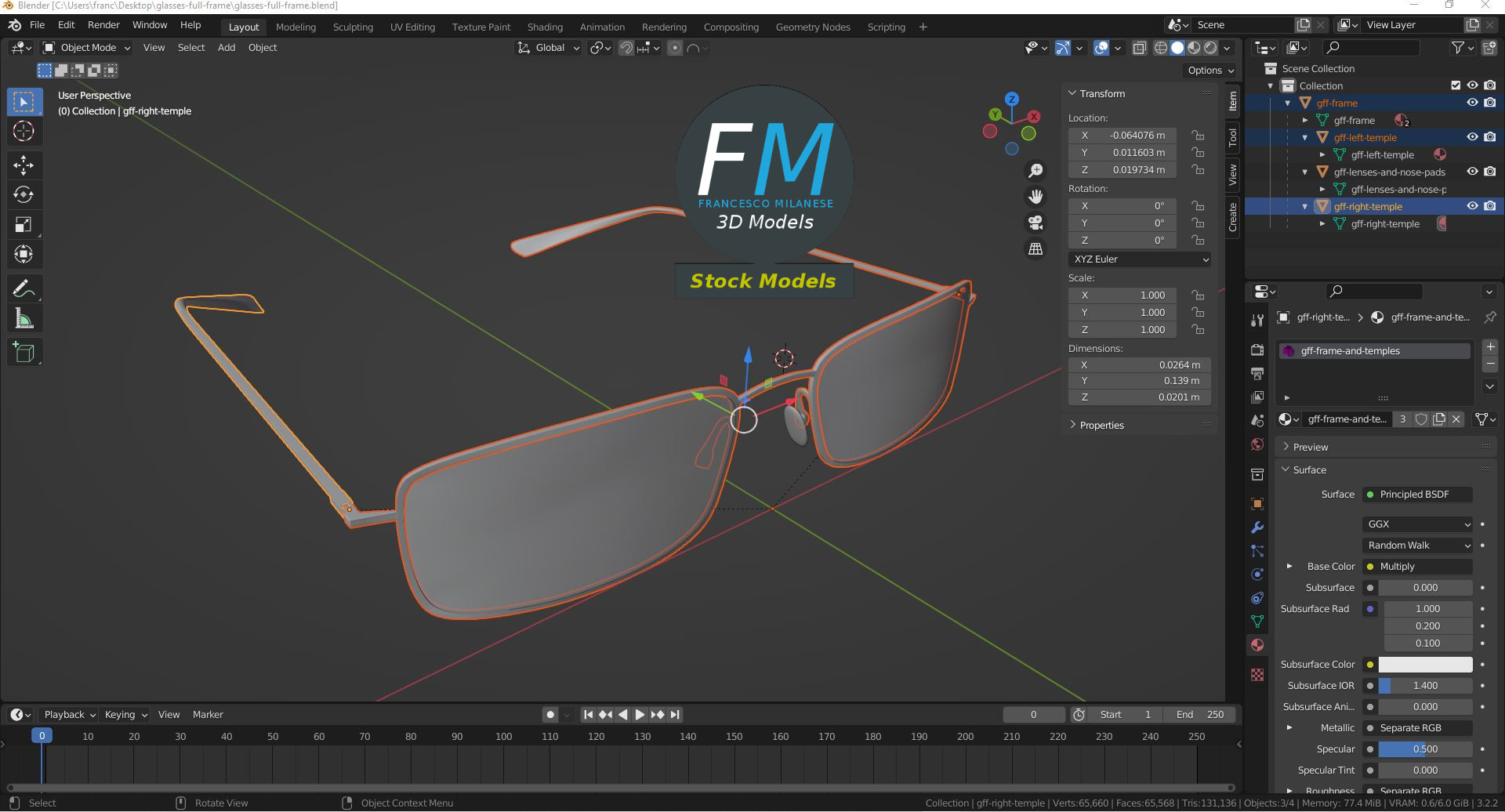Hide gff-left-temple in viewport
The width and height of the screenshot is (1505, 812).
1472,137
